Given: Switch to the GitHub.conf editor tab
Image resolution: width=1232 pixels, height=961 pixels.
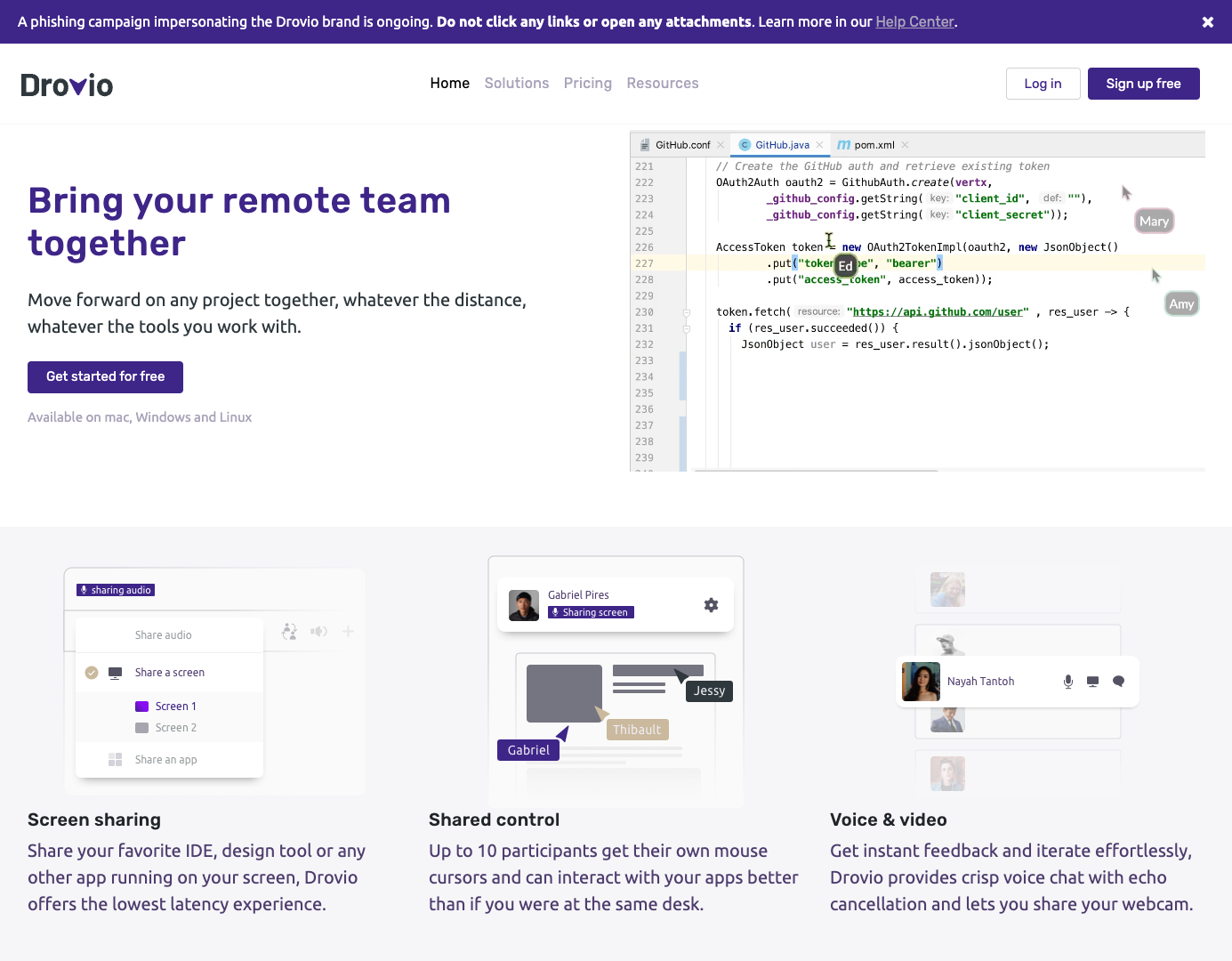Looking at the screenshot, I should pyautogui.click(x=681, y=145).
